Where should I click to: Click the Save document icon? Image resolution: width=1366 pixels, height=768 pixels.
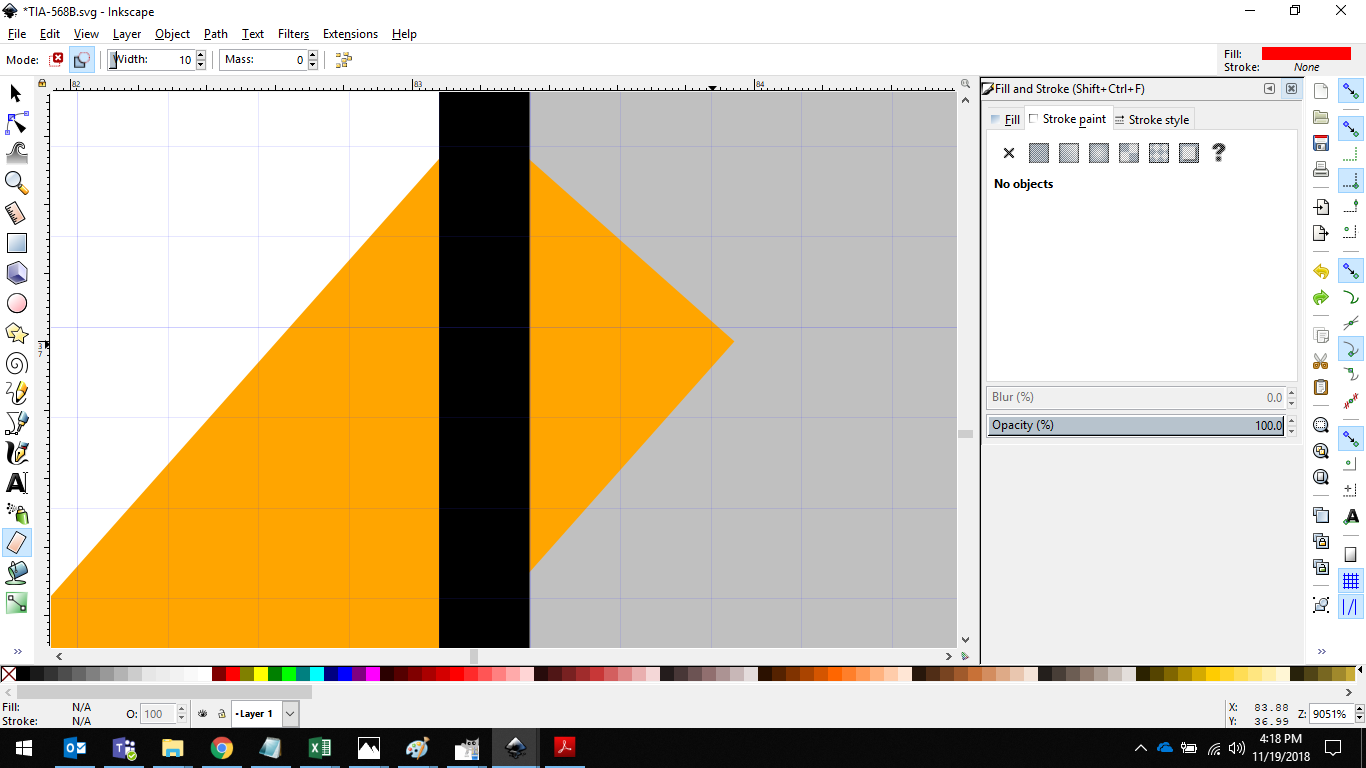click(1321, 143)
